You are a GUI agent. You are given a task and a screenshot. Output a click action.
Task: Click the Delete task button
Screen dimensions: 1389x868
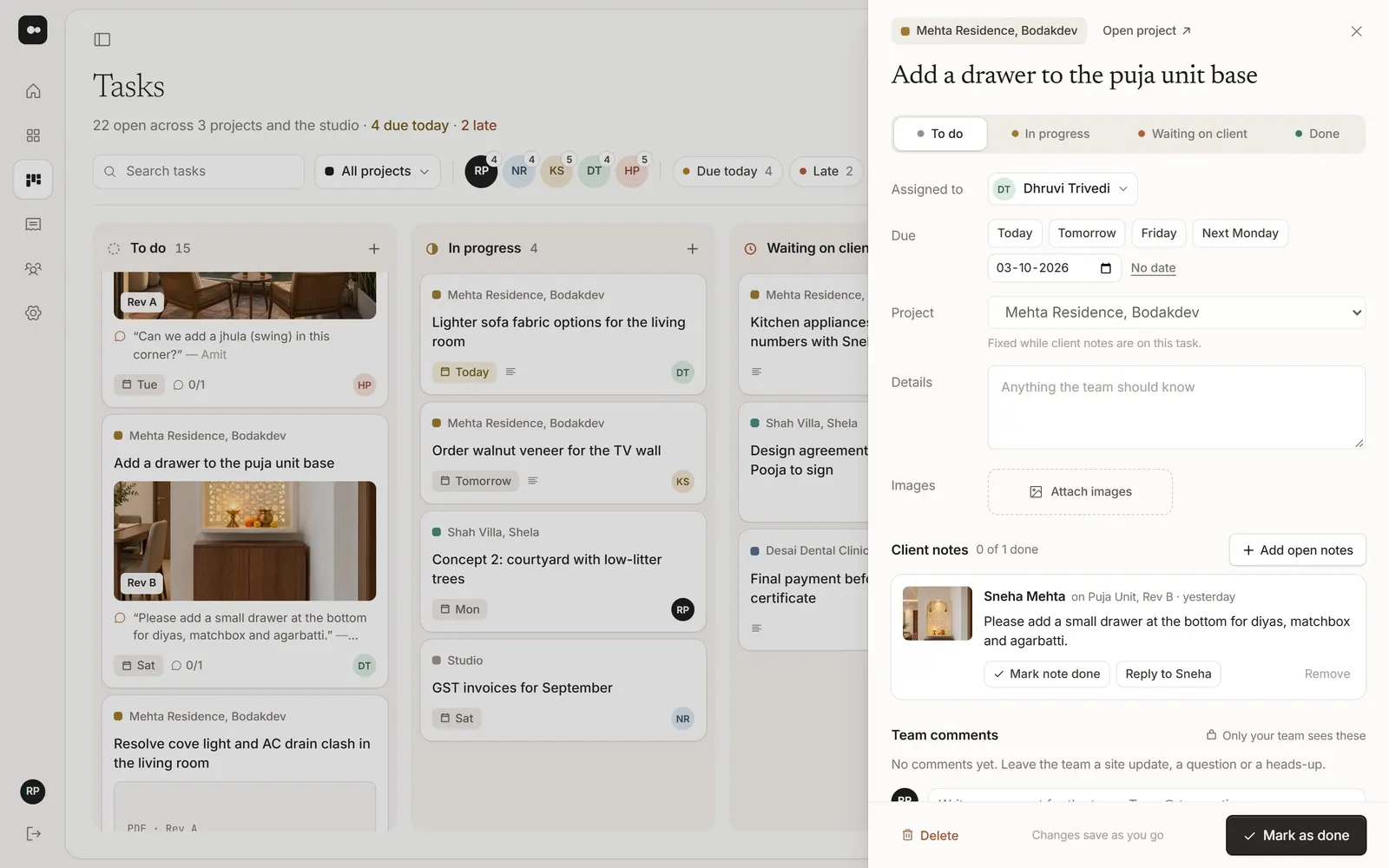tap(930, 835)
